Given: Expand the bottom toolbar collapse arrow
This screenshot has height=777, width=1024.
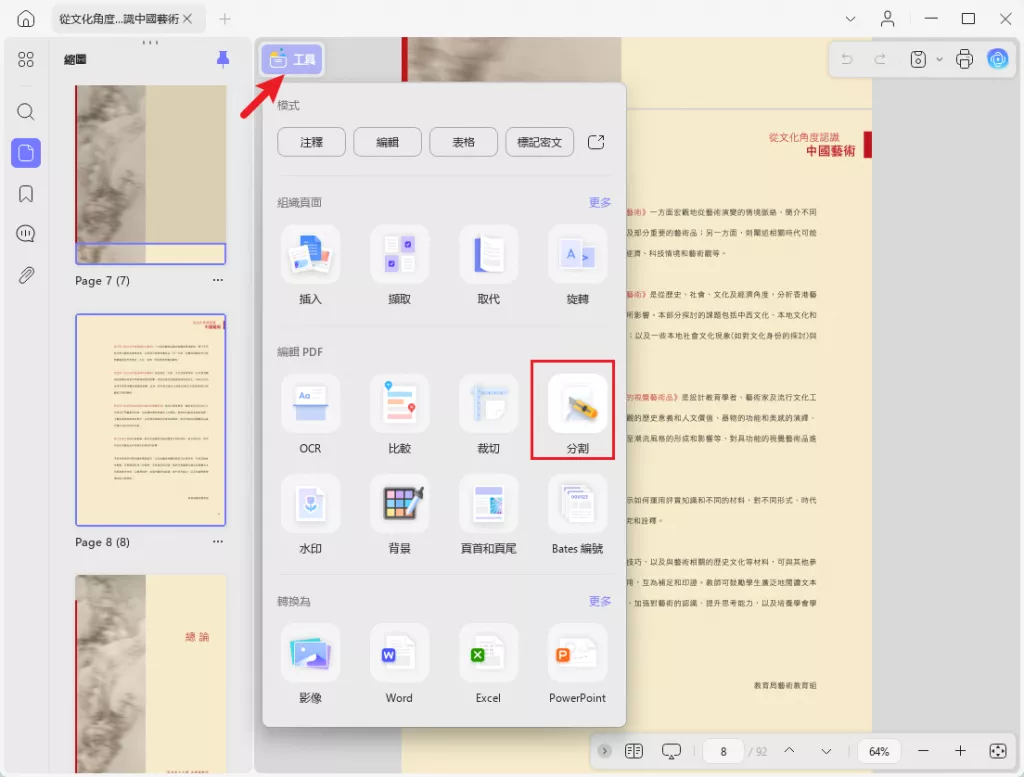Looking at the screenshot, I should click(604, 751).
